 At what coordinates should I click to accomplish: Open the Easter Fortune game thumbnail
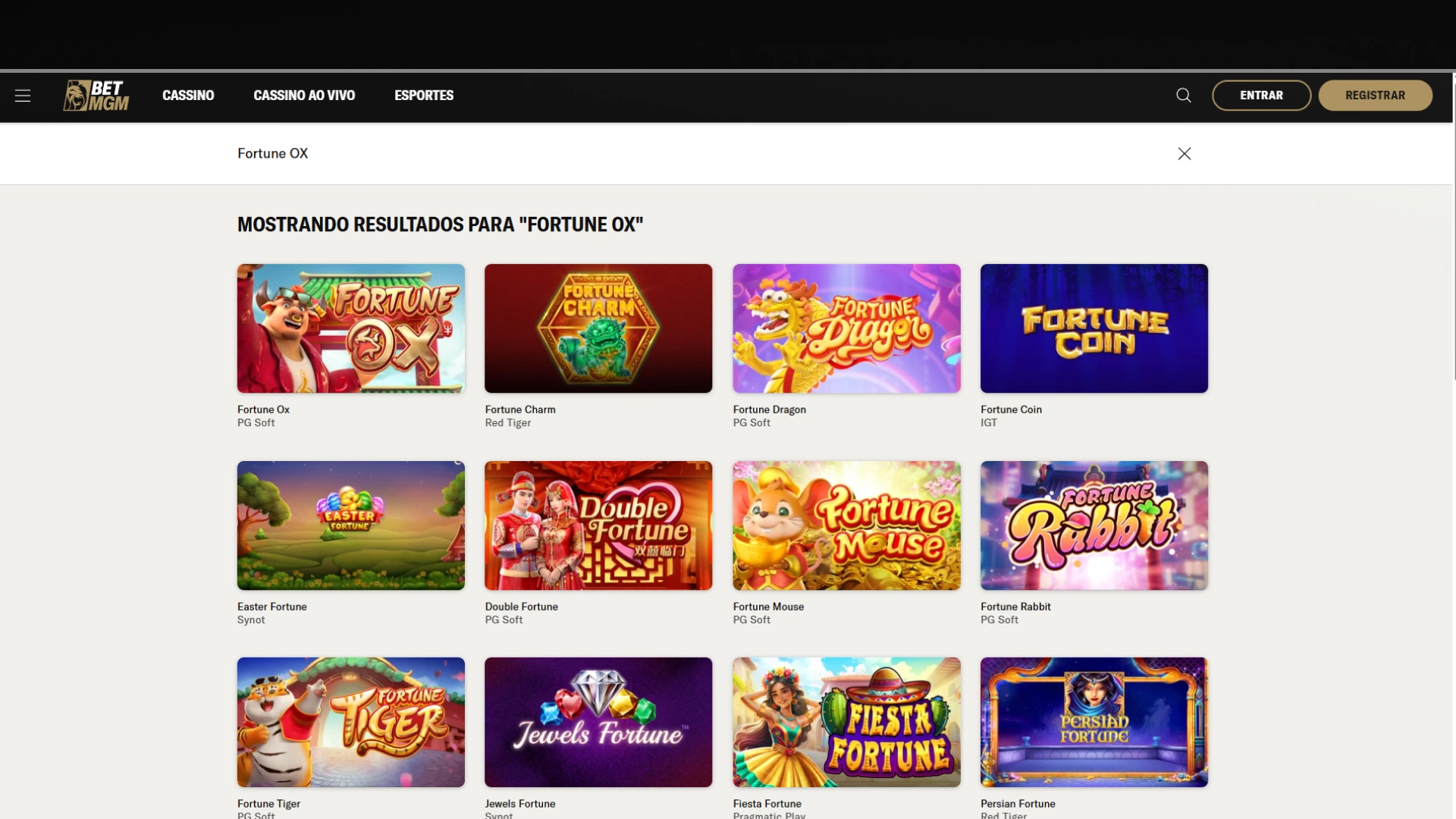(351, 526)
